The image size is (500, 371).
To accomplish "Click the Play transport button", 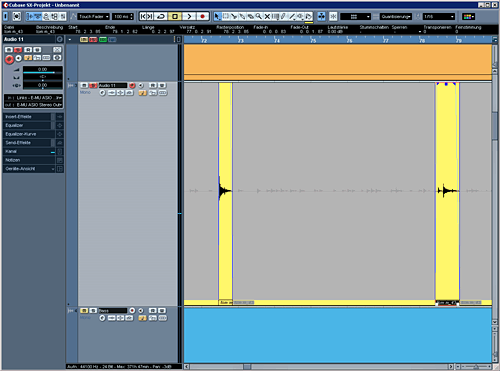I will coord(189,16).
